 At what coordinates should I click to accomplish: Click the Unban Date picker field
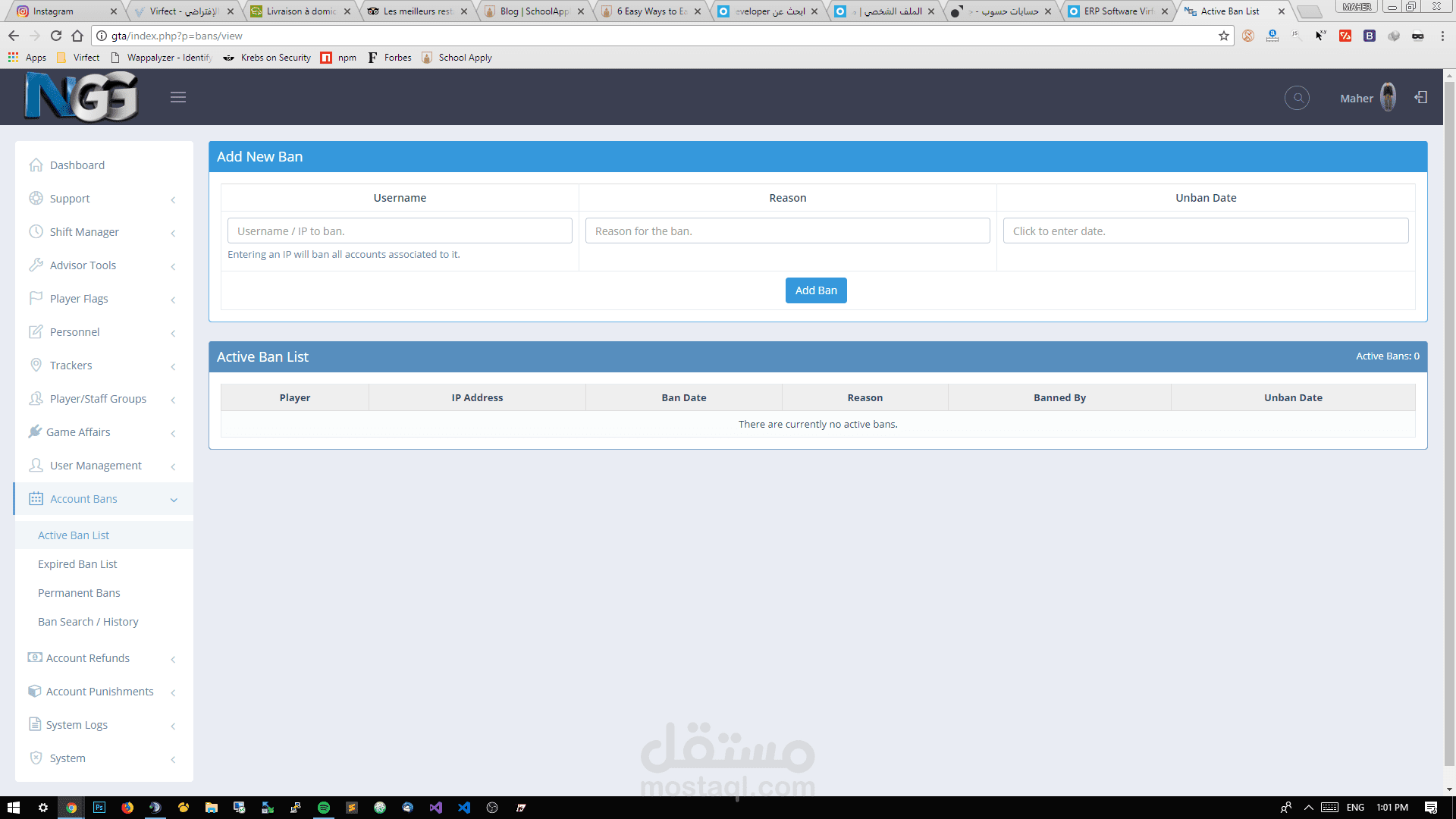pyautogui.click(x=1205, y=231)
